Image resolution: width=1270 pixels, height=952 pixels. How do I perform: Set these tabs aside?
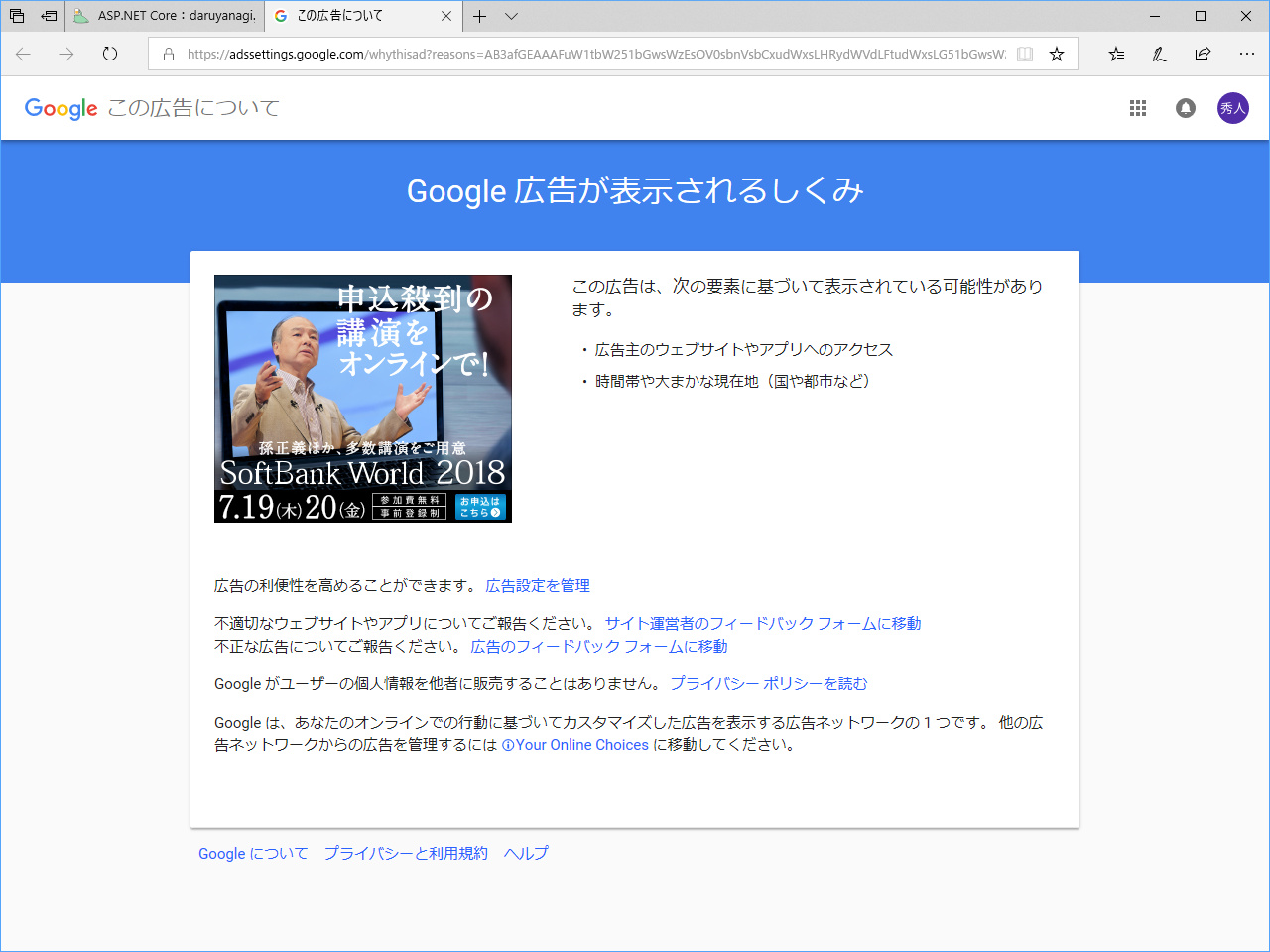tap(49, 16)
